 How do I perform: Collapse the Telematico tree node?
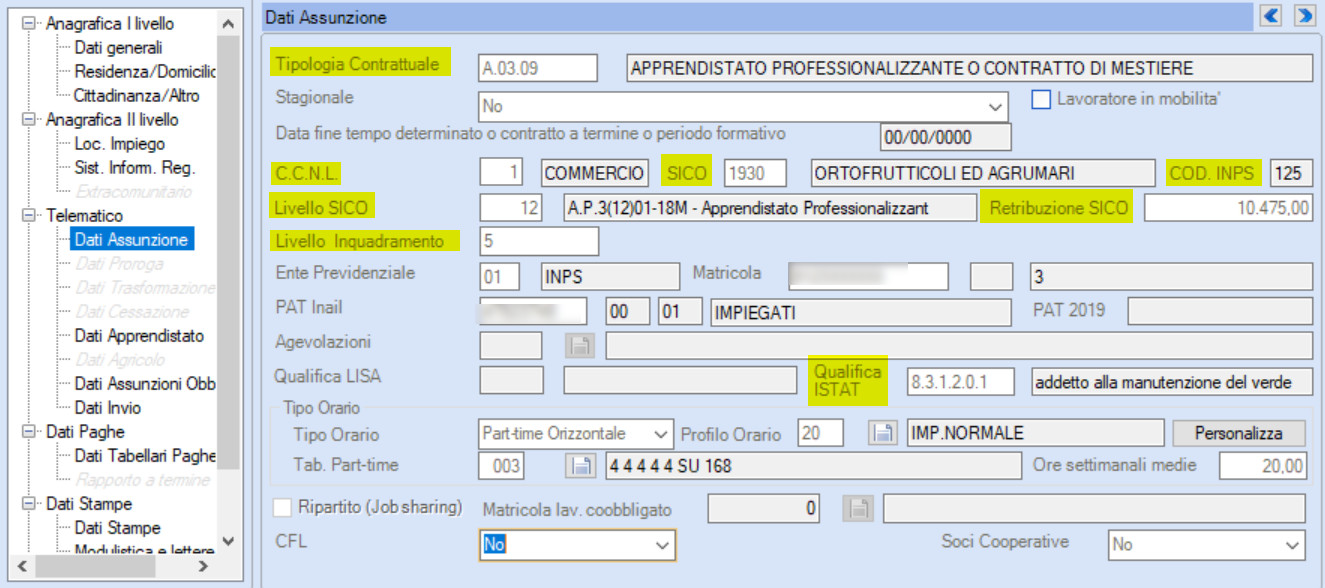coord(28,215)
